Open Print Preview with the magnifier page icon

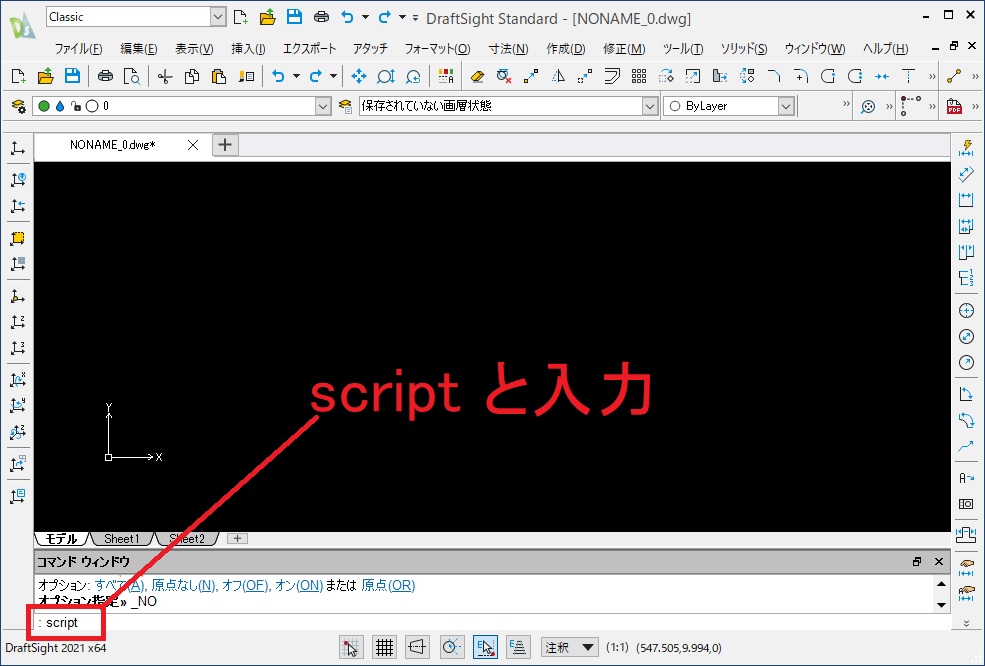coord(132,77)
